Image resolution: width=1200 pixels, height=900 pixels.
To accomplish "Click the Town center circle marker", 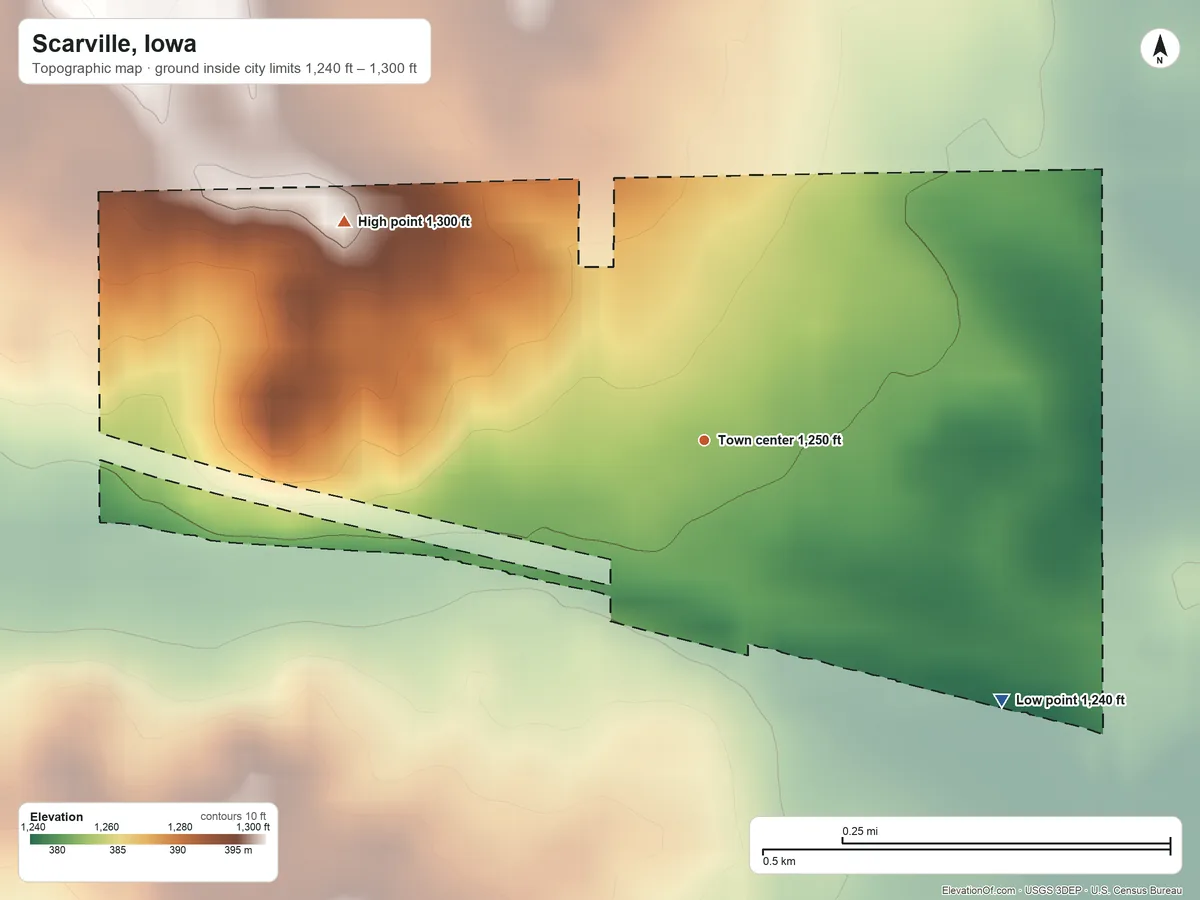I will tap(704, 440).
